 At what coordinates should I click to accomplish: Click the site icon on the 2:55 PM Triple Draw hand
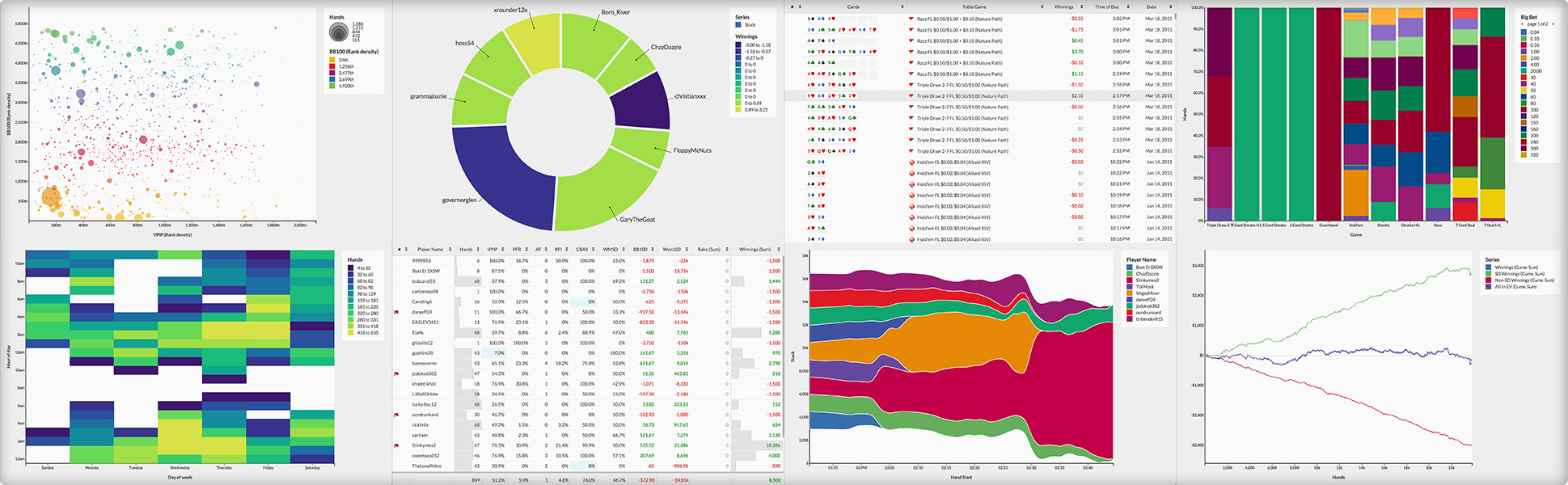(x=912, y=118)
